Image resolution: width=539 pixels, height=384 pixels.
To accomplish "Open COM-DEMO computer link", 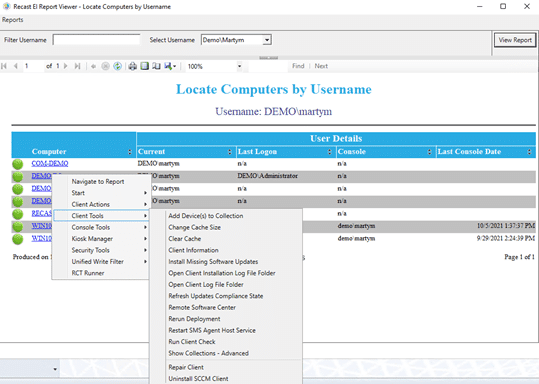I will click(x=50, y=164).
